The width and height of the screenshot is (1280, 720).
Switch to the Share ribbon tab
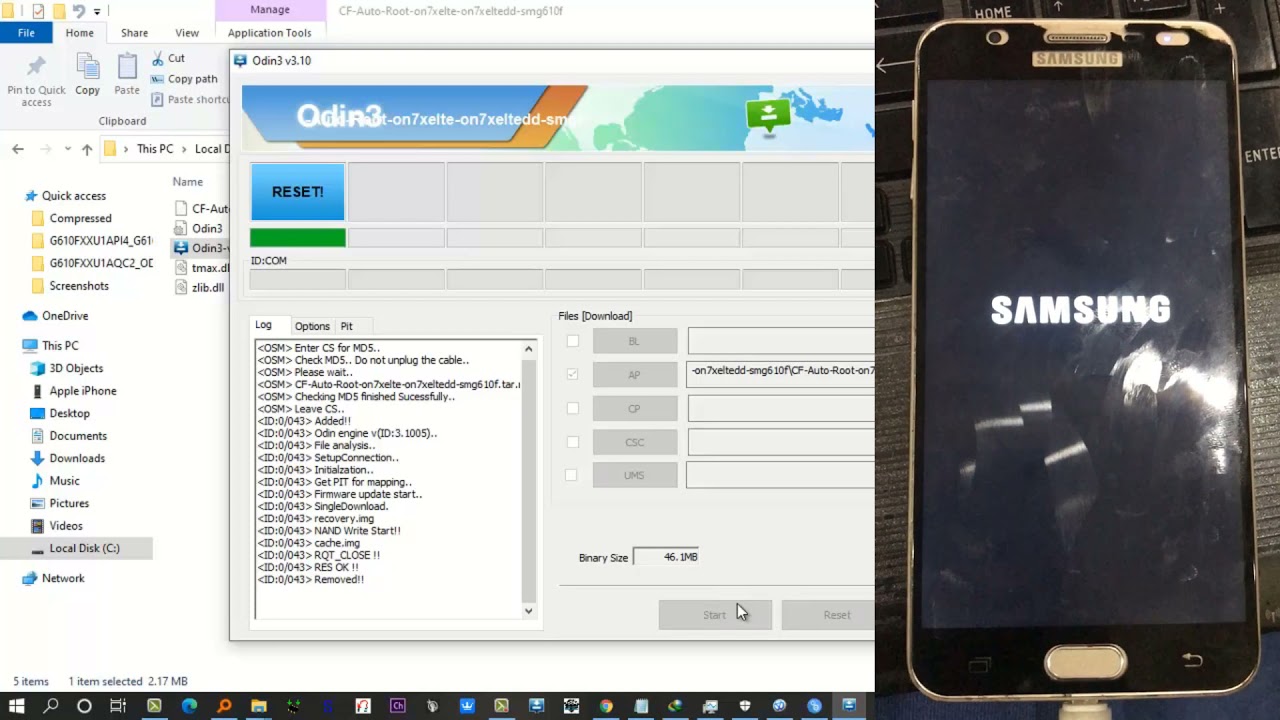(x=134, y=33)
